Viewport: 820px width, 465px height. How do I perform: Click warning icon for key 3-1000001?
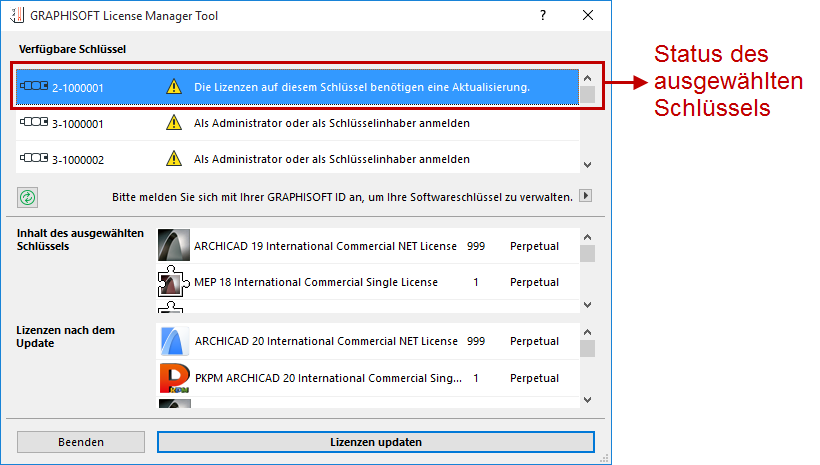(x=174, y=124)
